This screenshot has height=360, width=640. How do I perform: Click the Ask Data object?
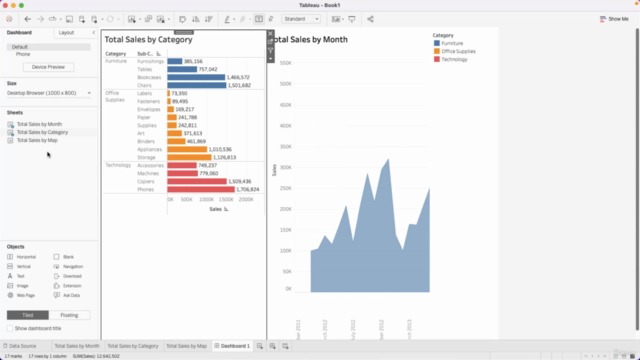point(67,296)
